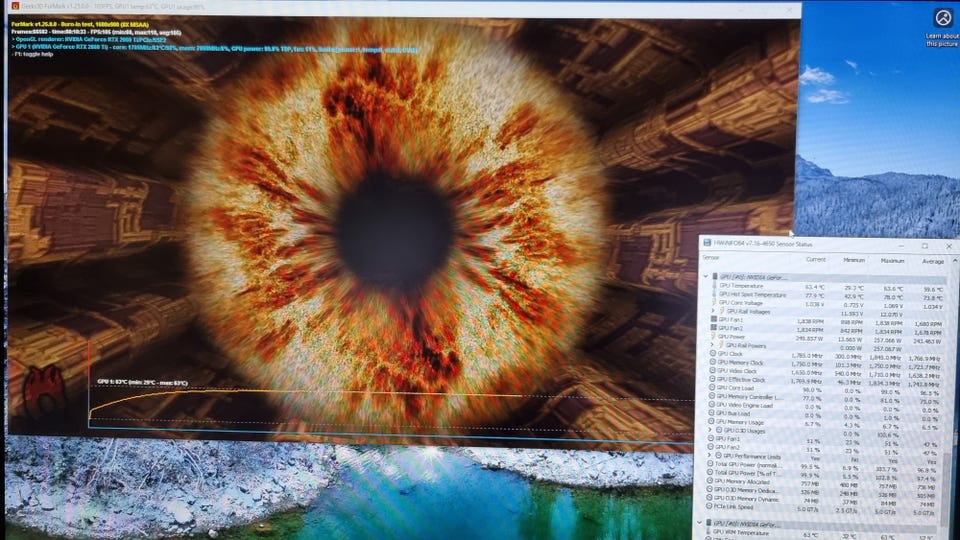Image resolution: width=960 pixels, height=540 pixels.
Task: Click the icon beside GPU Memory Controller Load
Action: 711,396
